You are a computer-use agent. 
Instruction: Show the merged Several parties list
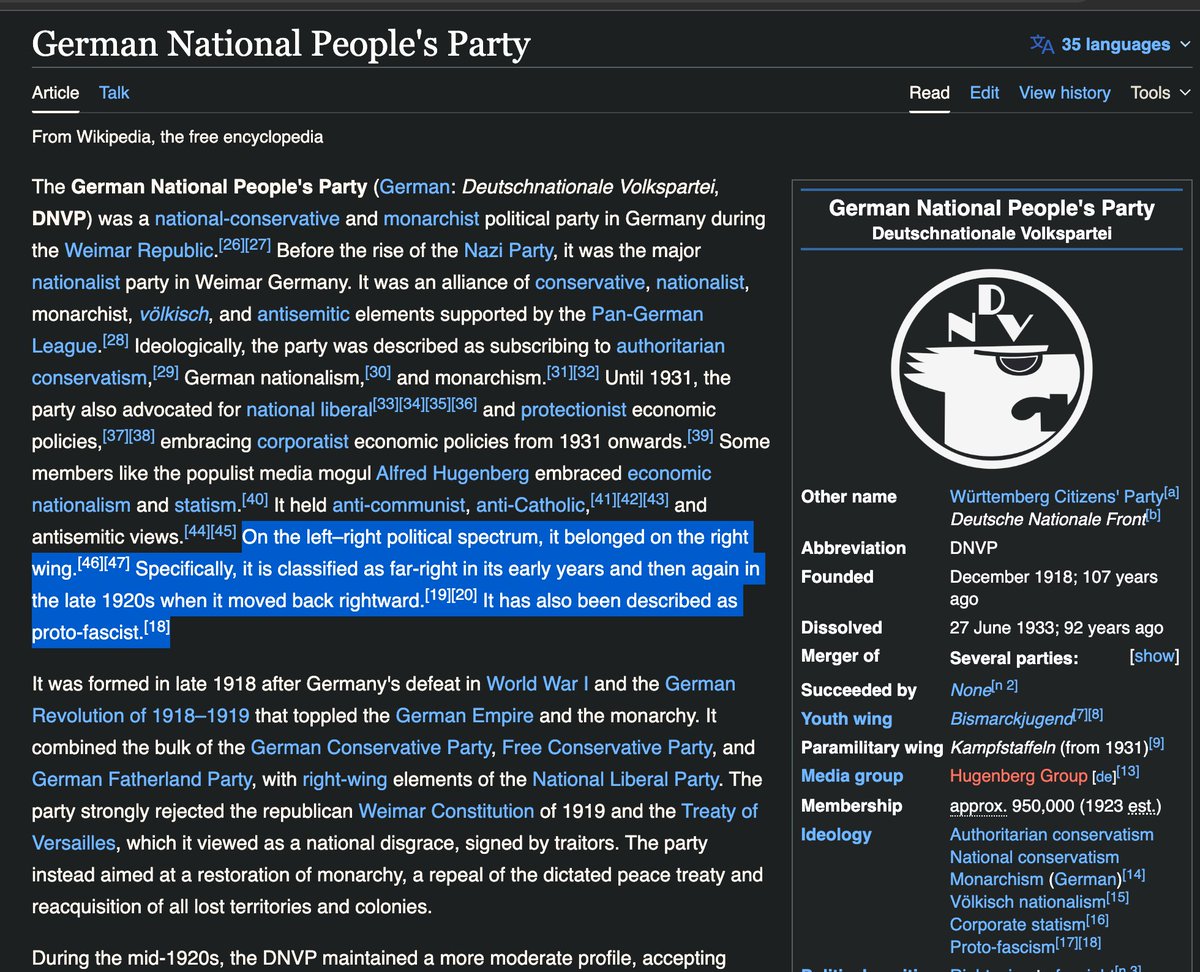click(1154, 657)
